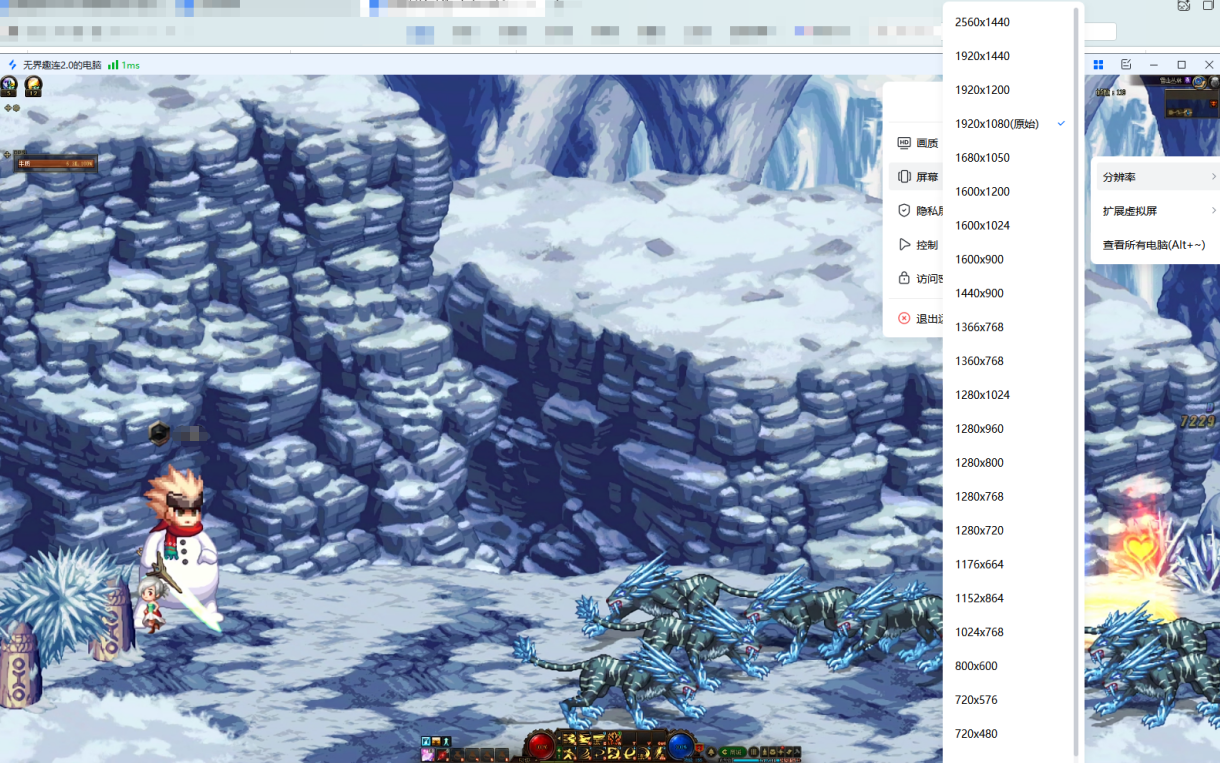Open the note edit icon in title bar
Screen dimensions: 1220x763
1126,65
